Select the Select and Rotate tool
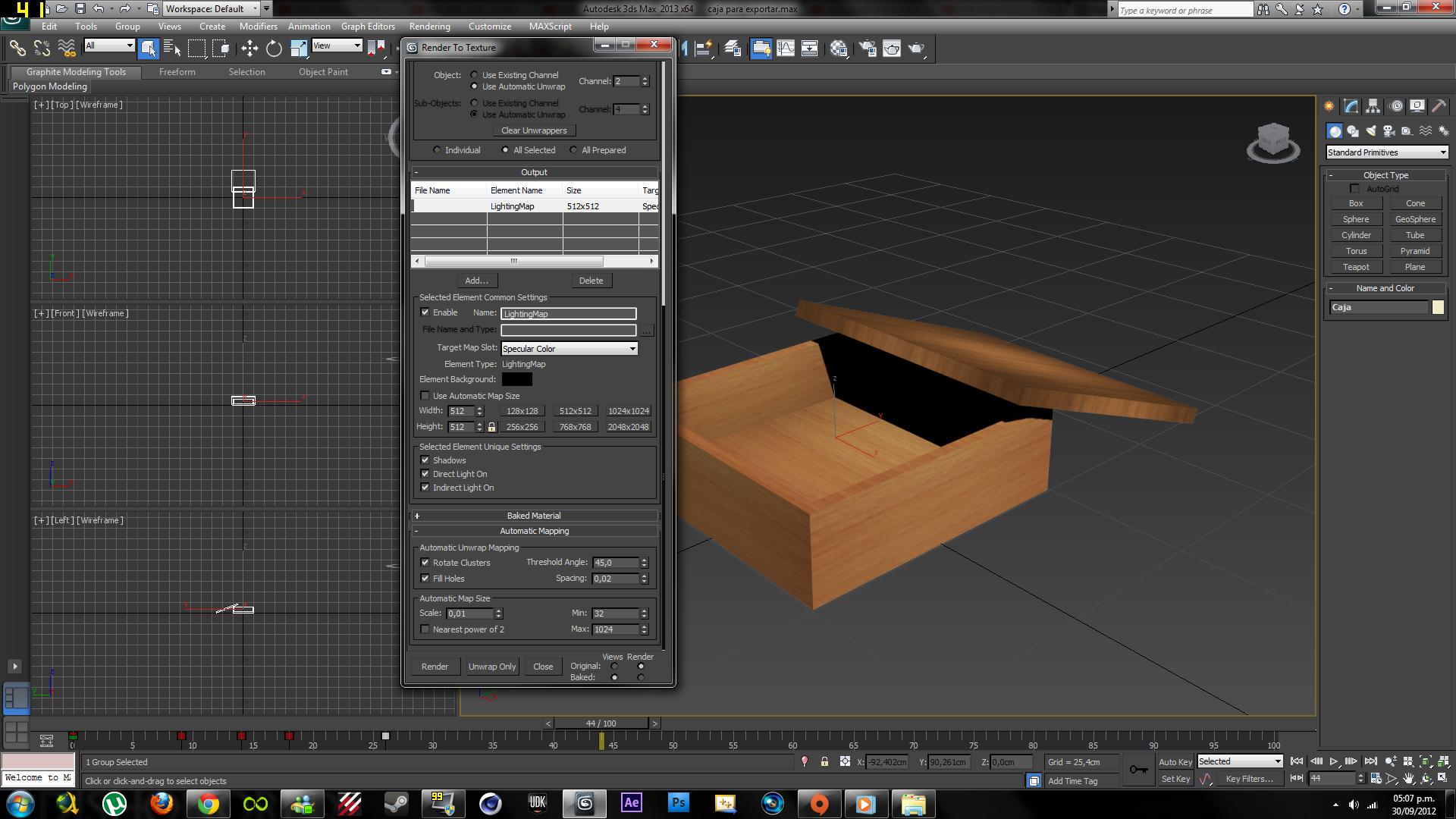This screenshot has width=1456, height=819. click(x=274, y=49)
